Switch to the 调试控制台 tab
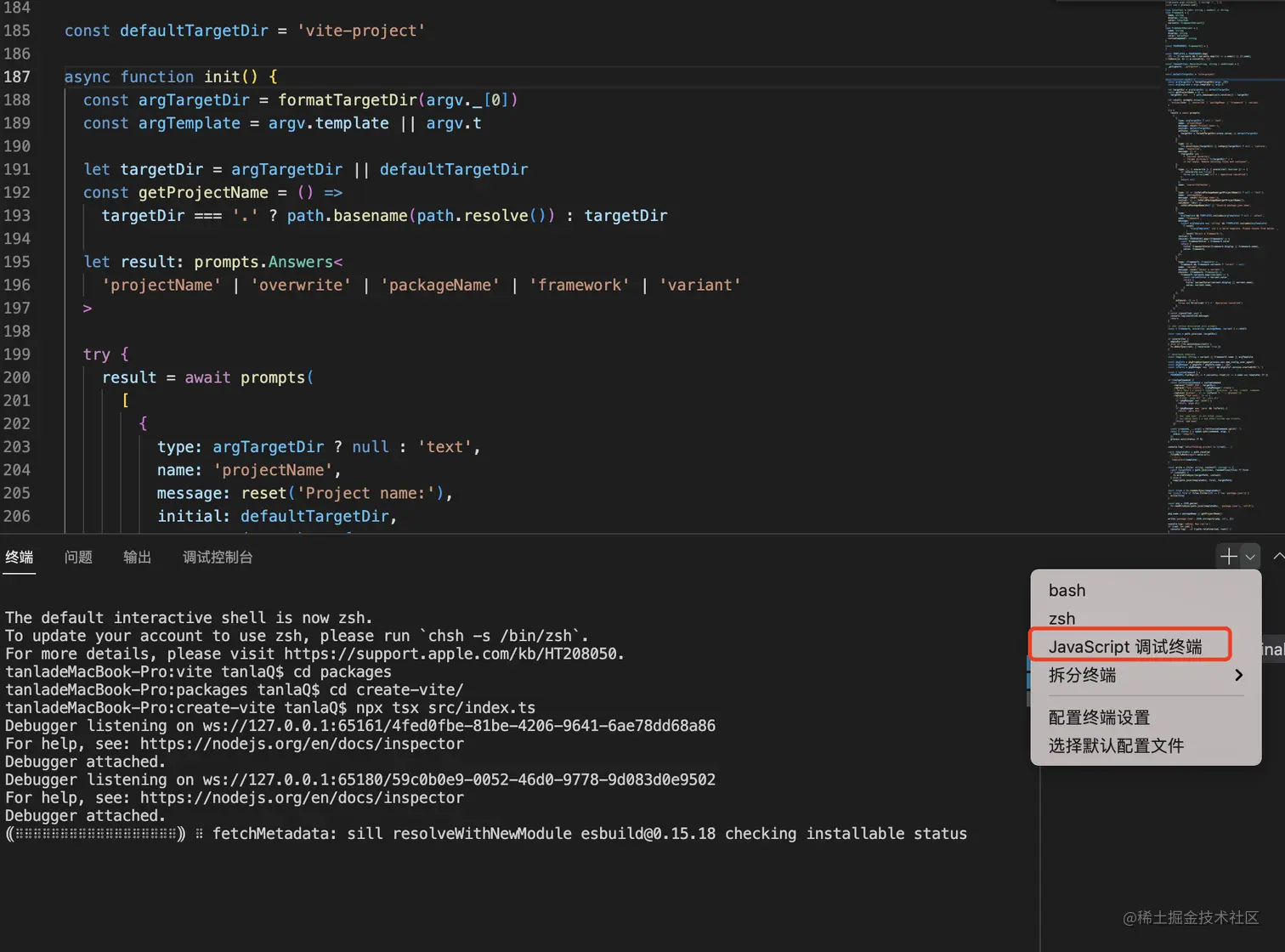 coord(218,557)
